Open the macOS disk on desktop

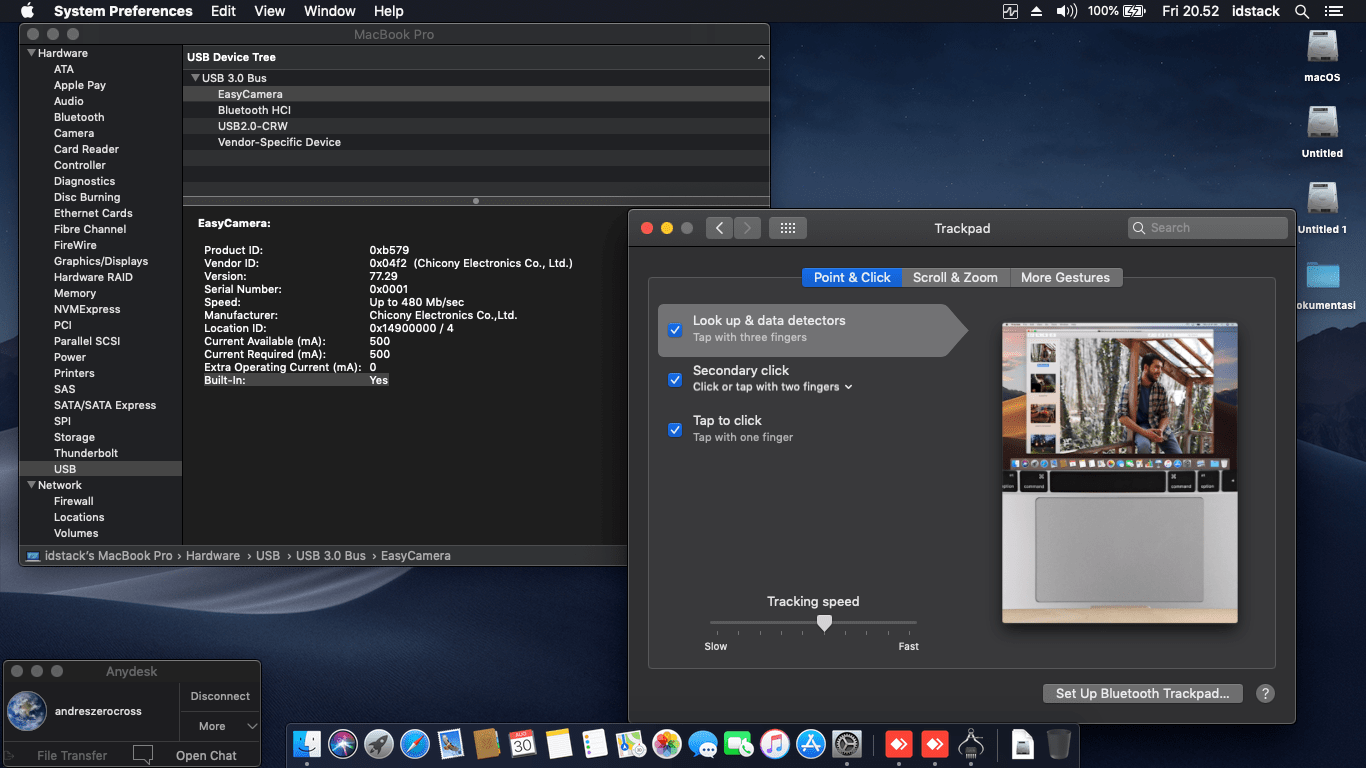[1322, 46]
